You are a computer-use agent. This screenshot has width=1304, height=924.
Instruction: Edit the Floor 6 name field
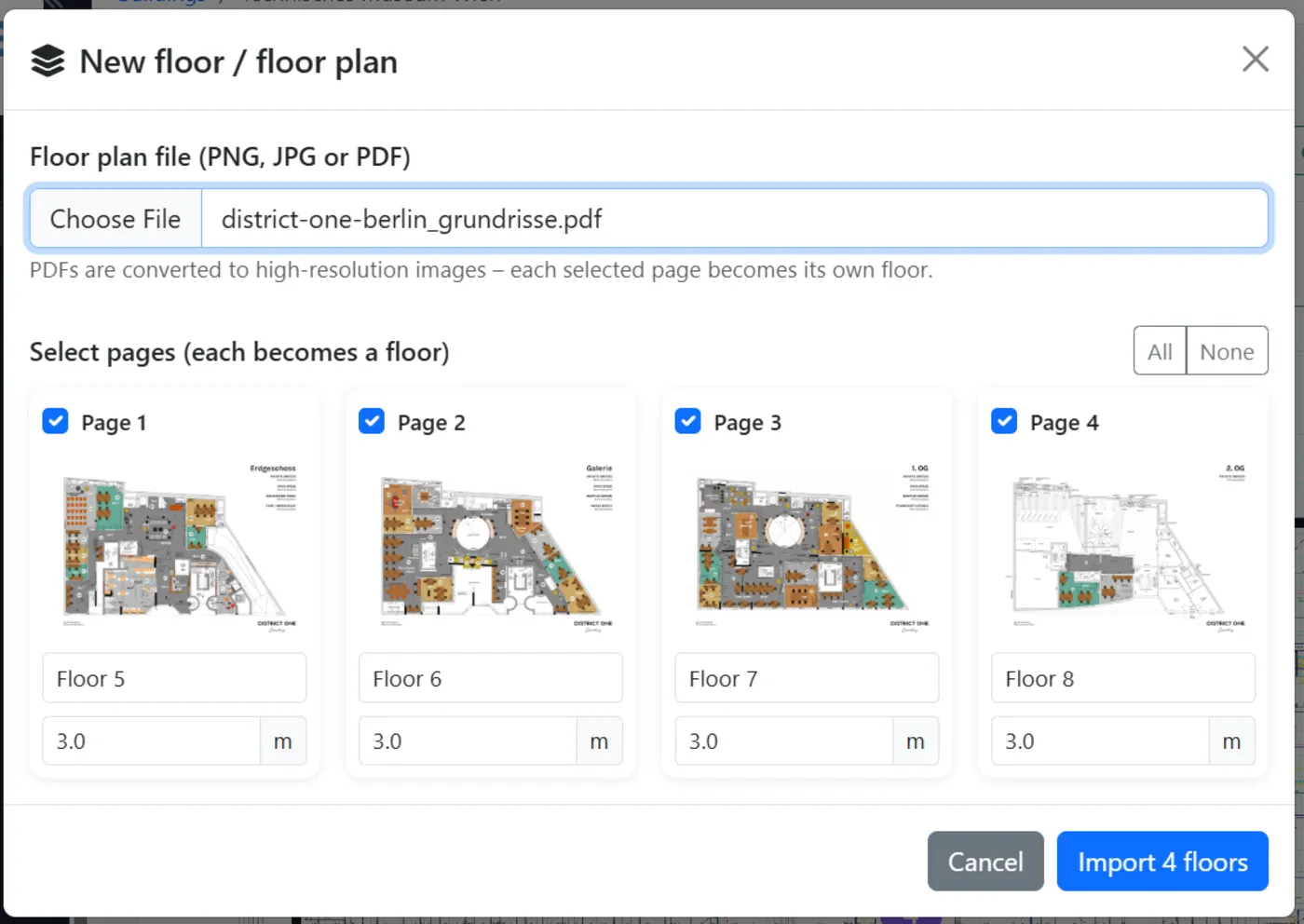click(x=491, y=678)
